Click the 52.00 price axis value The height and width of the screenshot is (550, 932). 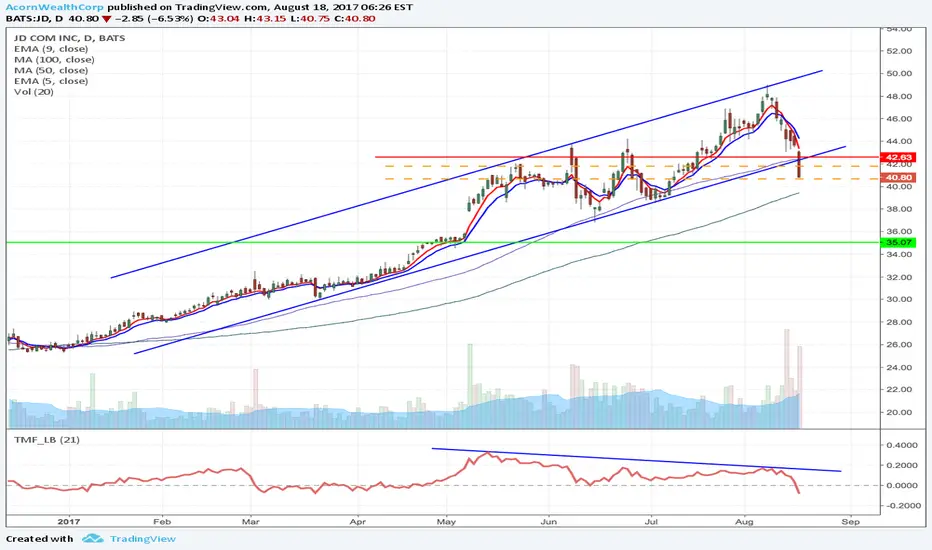pos(899,51)
